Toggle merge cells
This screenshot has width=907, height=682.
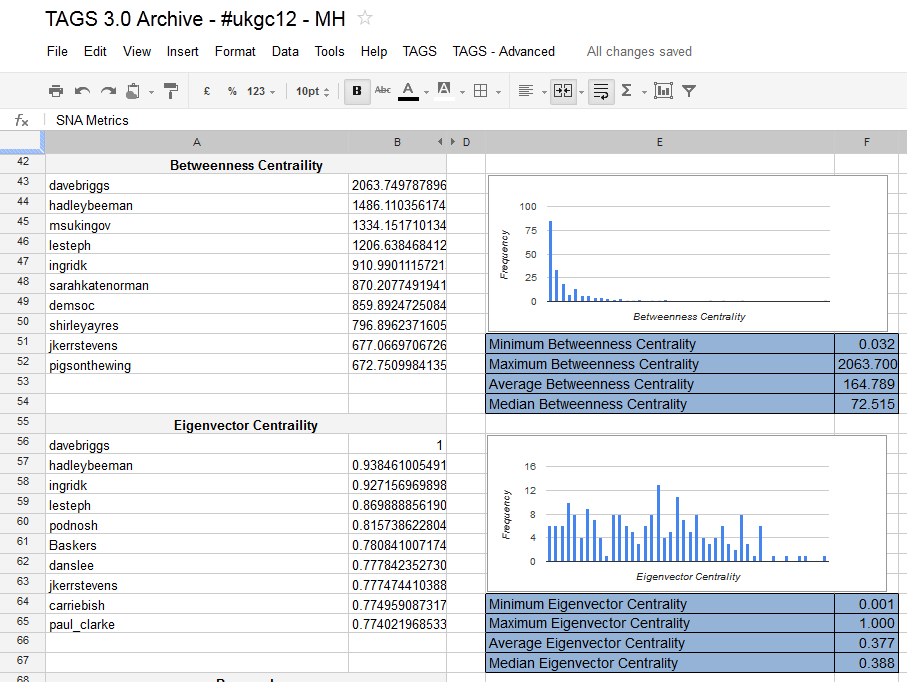pyautogui.click(x=562, y=90)
